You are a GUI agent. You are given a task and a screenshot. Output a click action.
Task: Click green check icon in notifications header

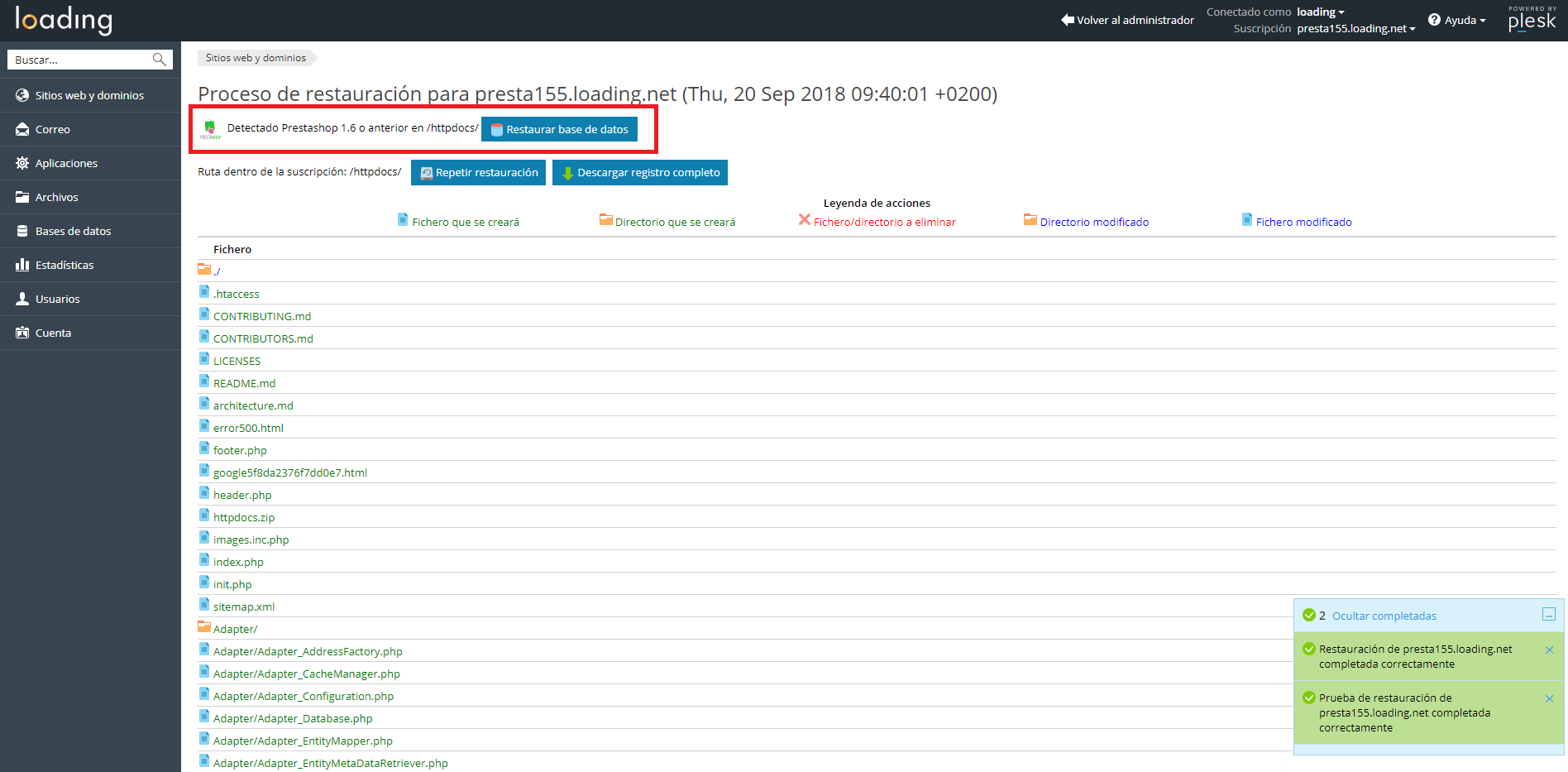click(1309, 615)
